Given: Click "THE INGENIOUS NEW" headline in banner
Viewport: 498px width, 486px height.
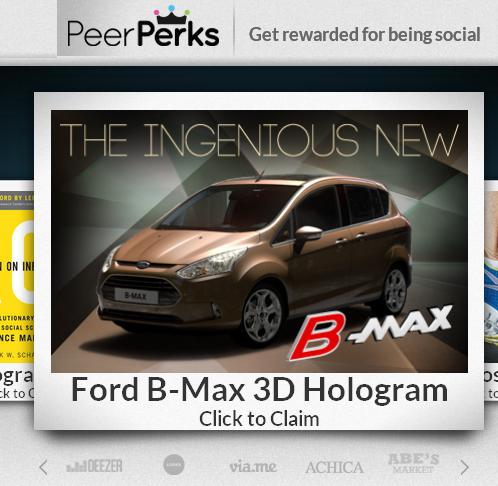Looking at the screenshot, I should (259, 140).
